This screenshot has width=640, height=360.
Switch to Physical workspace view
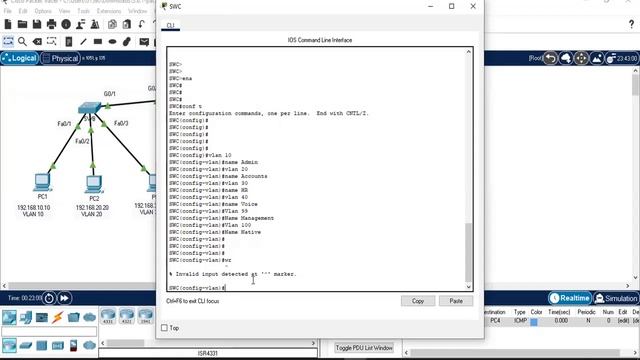pos(60,58)
